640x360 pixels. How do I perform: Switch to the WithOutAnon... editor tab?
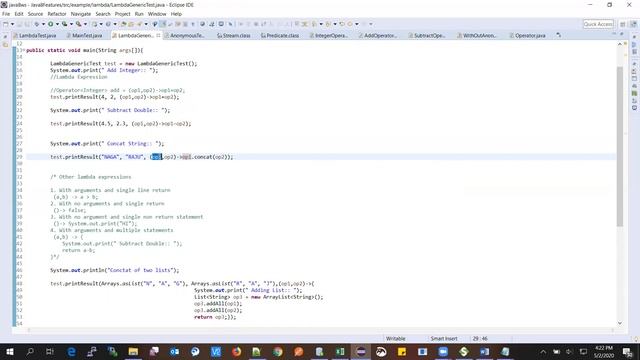click(476, 36)
